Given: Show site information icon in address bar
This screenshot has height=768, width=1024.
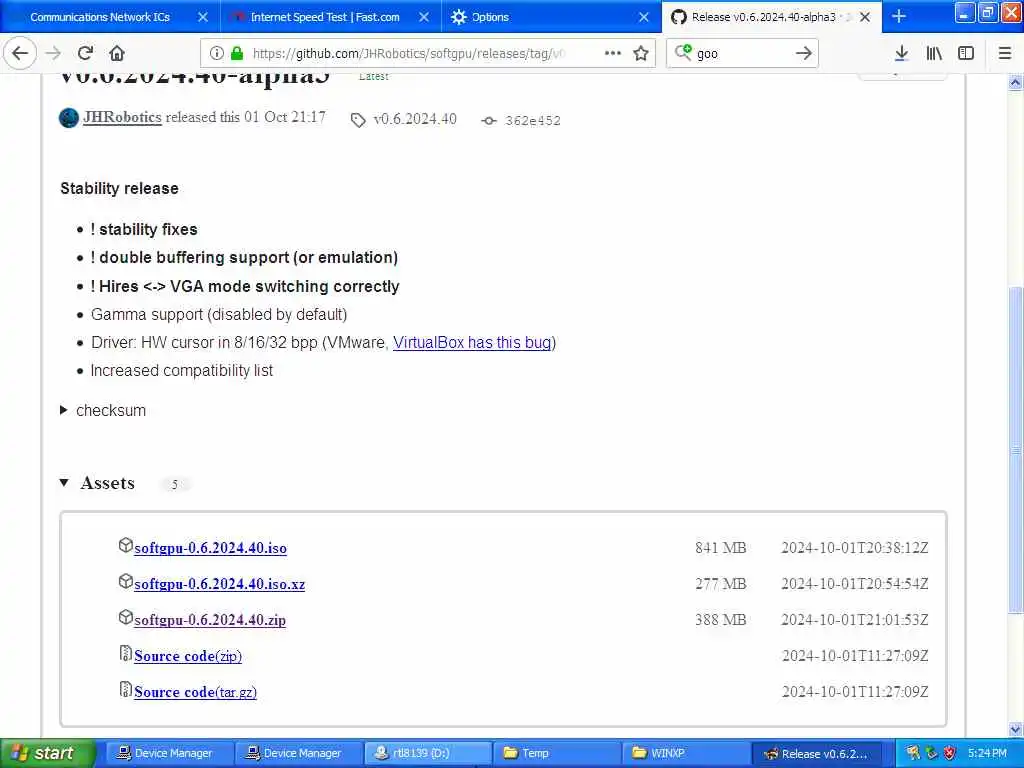Looking at the screenshot, I should click(x=217, y=53).
